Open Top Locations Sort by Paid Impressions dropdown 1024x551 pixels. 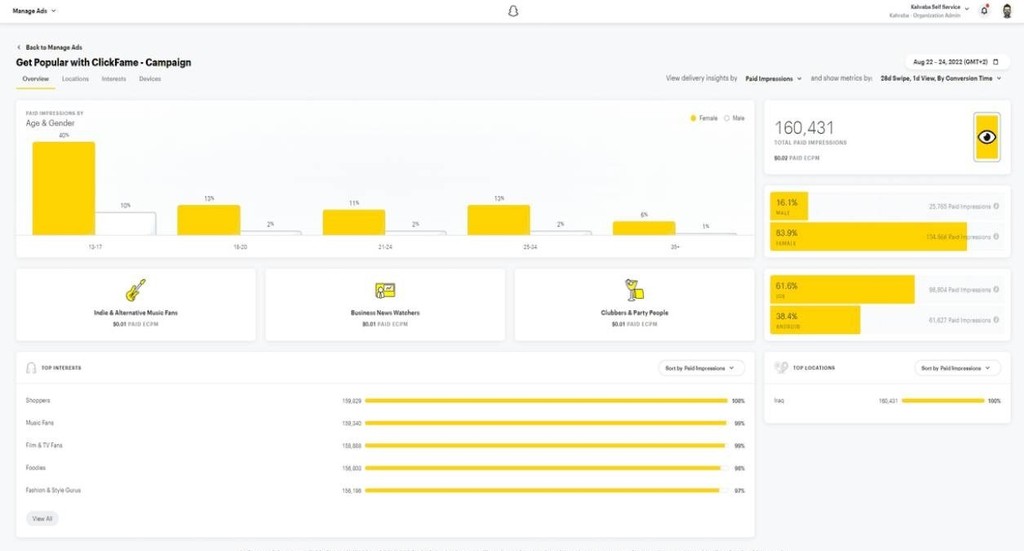tap(957, 368)
